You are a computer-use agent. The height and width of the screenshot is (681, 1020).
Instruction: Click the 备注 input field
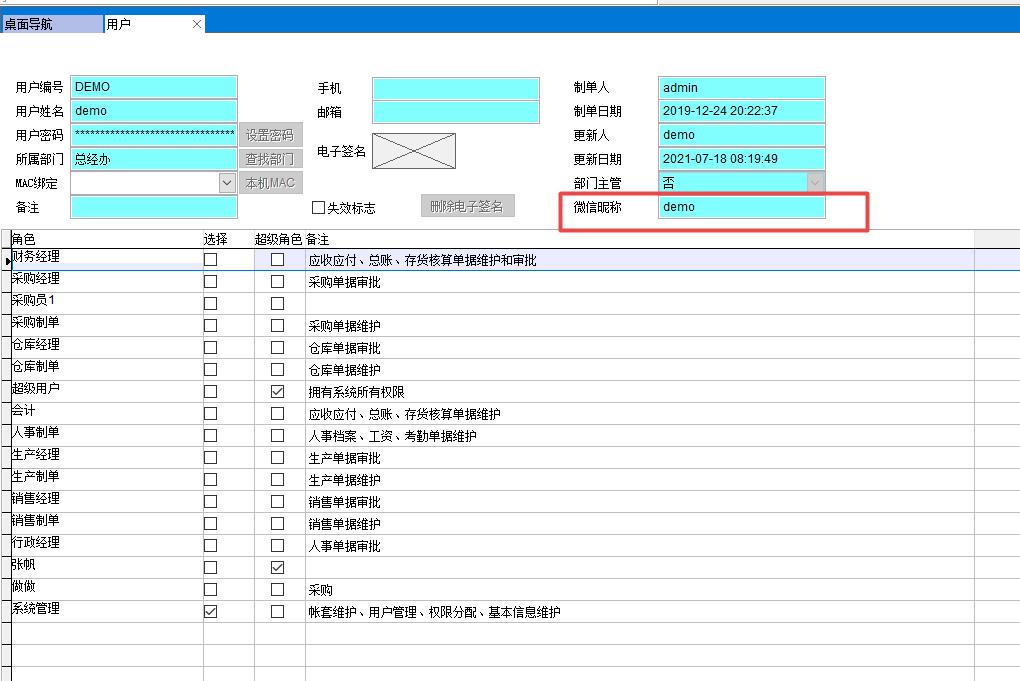(154, 207)
